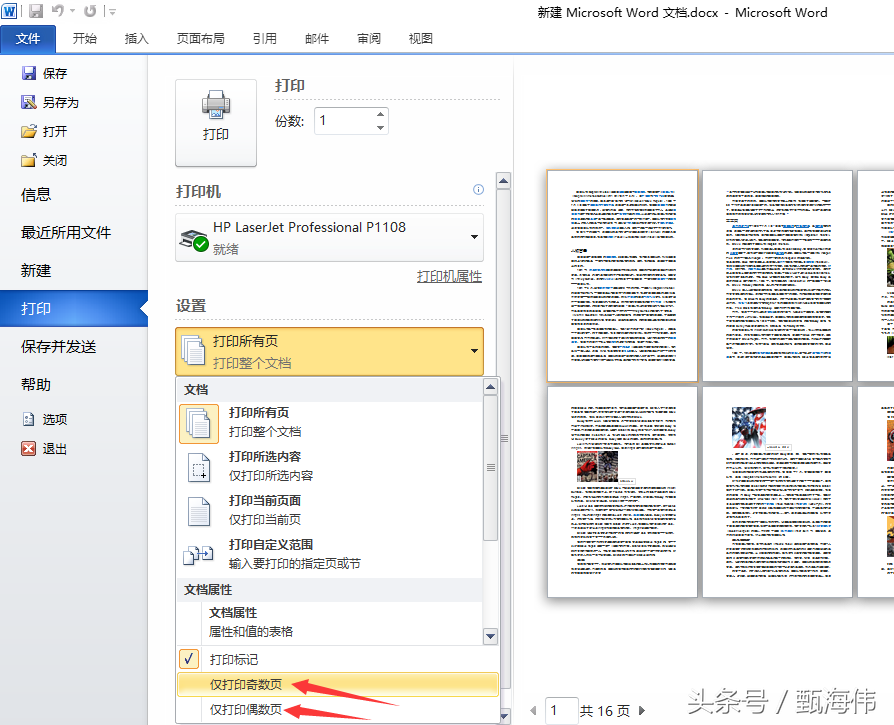The width and height of the screenshot is (894, 725).
Task: Choose 文档属性 属性和值的表格 entry
Action: (x=330, y=622)
